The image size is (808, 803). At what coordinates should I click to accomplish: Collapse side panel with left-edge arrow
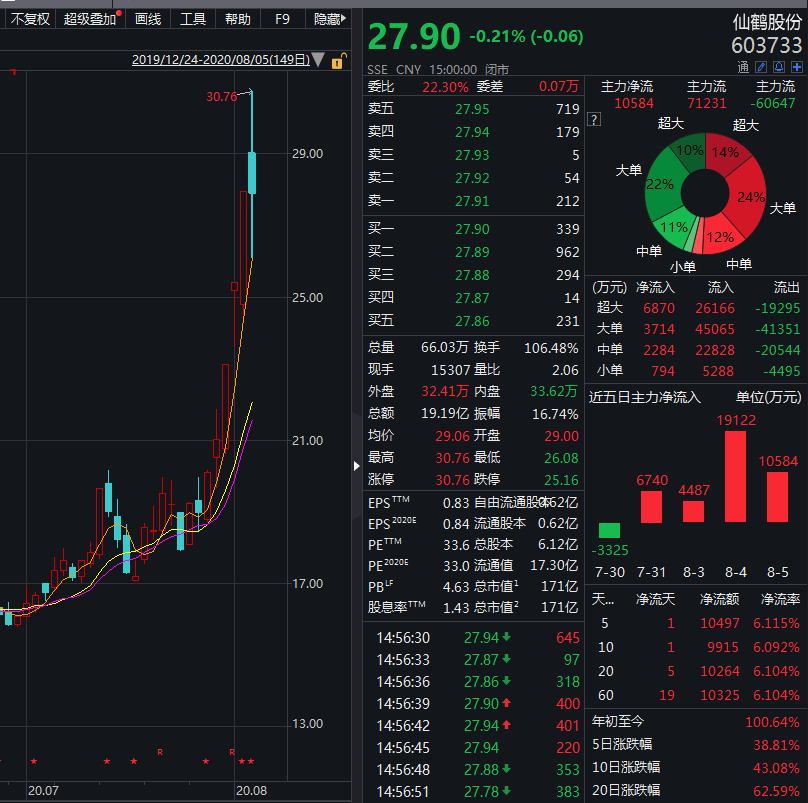357,465
